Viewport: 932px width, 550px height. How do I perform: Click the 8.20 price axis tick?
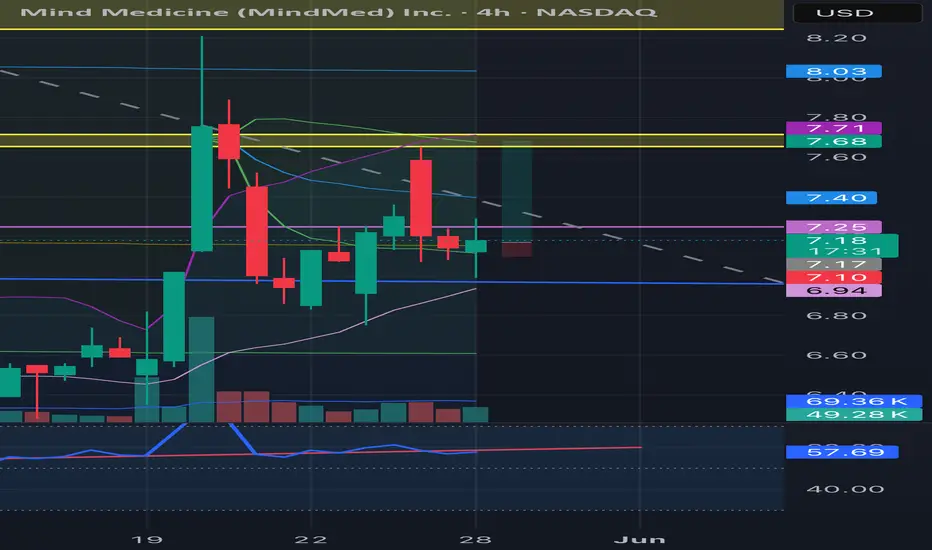click(836, 38)
